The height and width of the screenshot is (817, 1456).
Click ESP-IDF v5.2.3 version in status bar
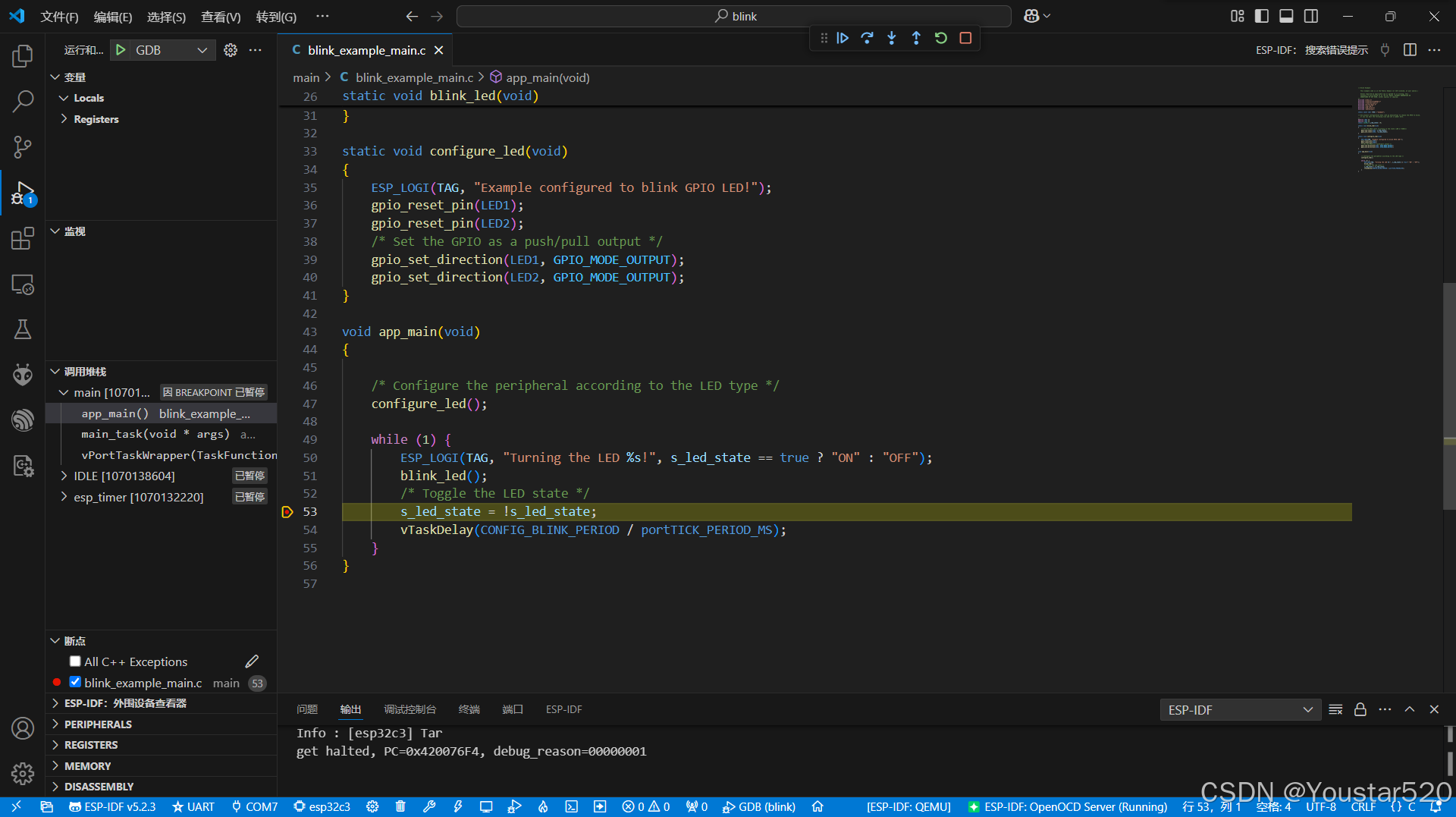[112, 807]
